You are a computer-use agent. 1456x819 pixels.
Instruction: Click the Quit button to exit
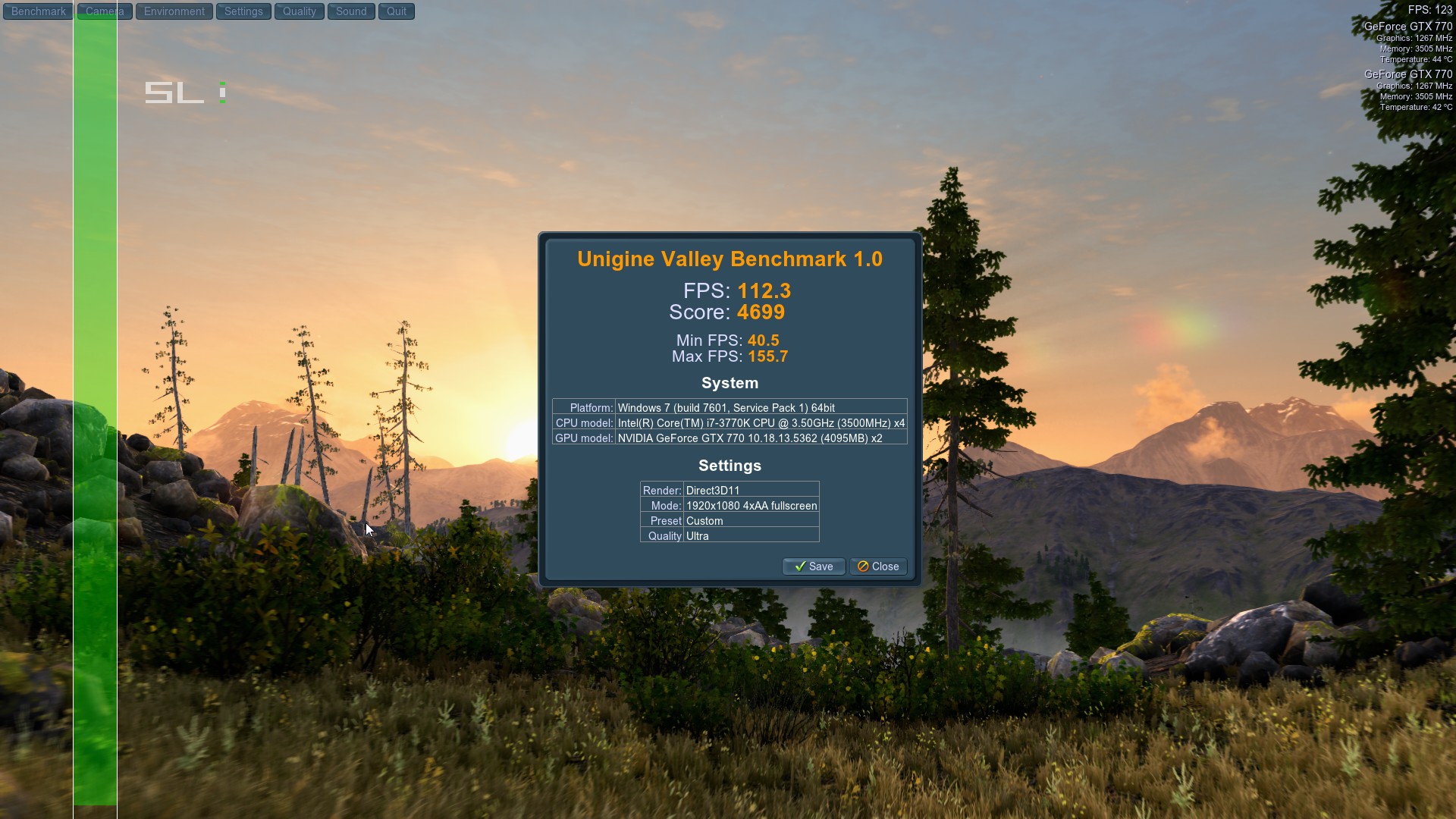pyautogui.click(x=396, y=11)
